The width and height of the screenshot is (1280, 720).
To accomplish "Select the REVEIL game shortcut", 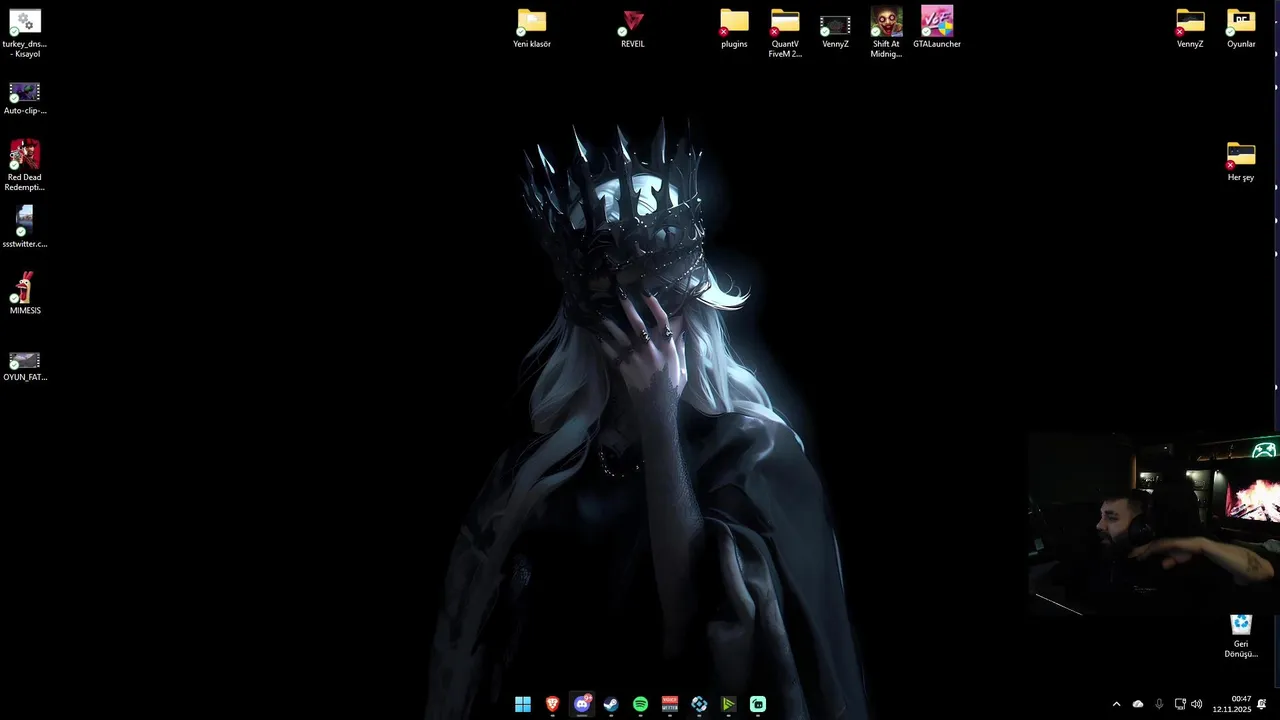I will tap(633, 29).
